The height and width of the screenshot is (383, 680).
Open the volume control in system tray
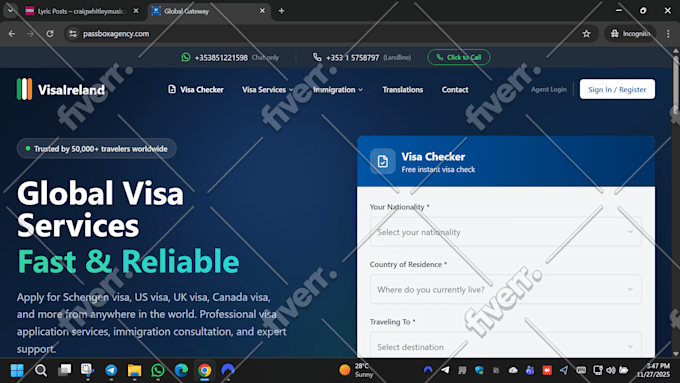(611, 370)
